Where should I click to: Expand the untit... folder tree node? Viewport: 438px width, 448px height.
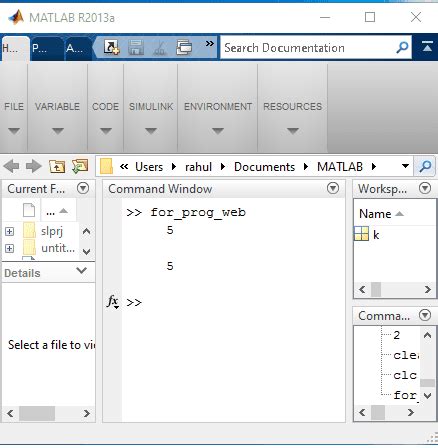pos(10,248)
